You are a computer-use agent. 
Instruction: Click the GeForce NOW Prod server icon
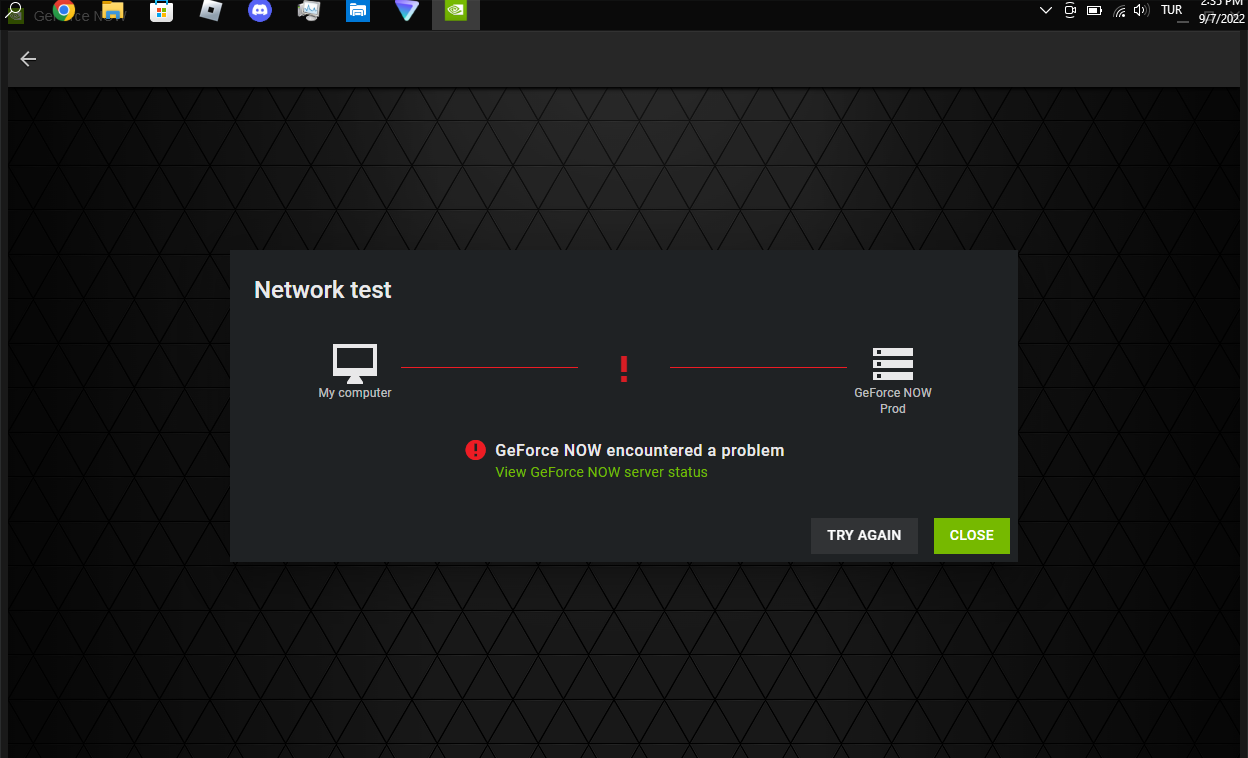(893, 364)
